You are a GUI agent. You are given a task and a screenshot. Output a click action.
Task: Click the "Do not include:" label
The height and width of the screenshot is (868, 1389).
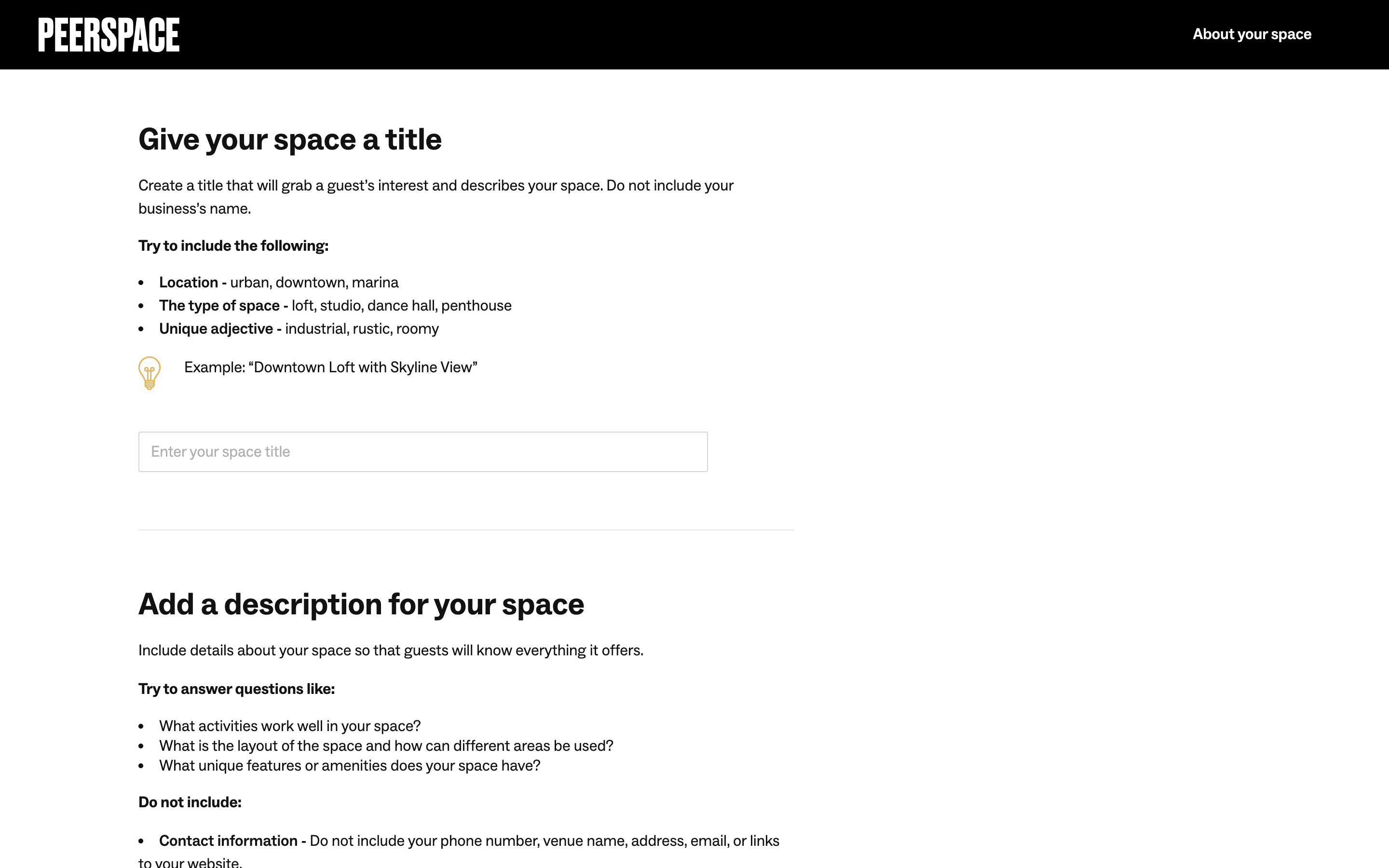click(190, 802)
